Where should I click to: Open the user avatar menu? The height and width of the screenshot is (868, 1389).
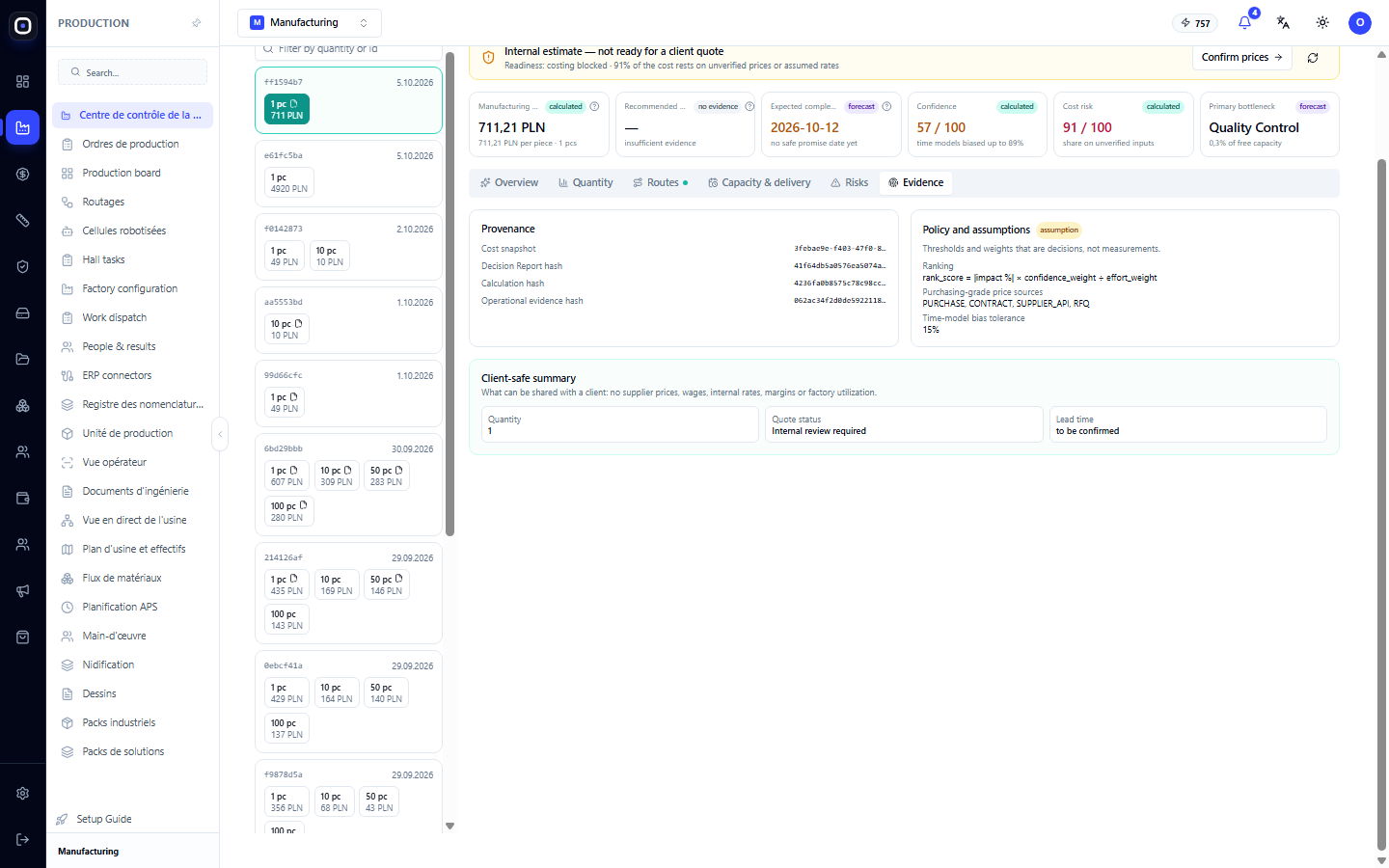(x=1360, y=22)
